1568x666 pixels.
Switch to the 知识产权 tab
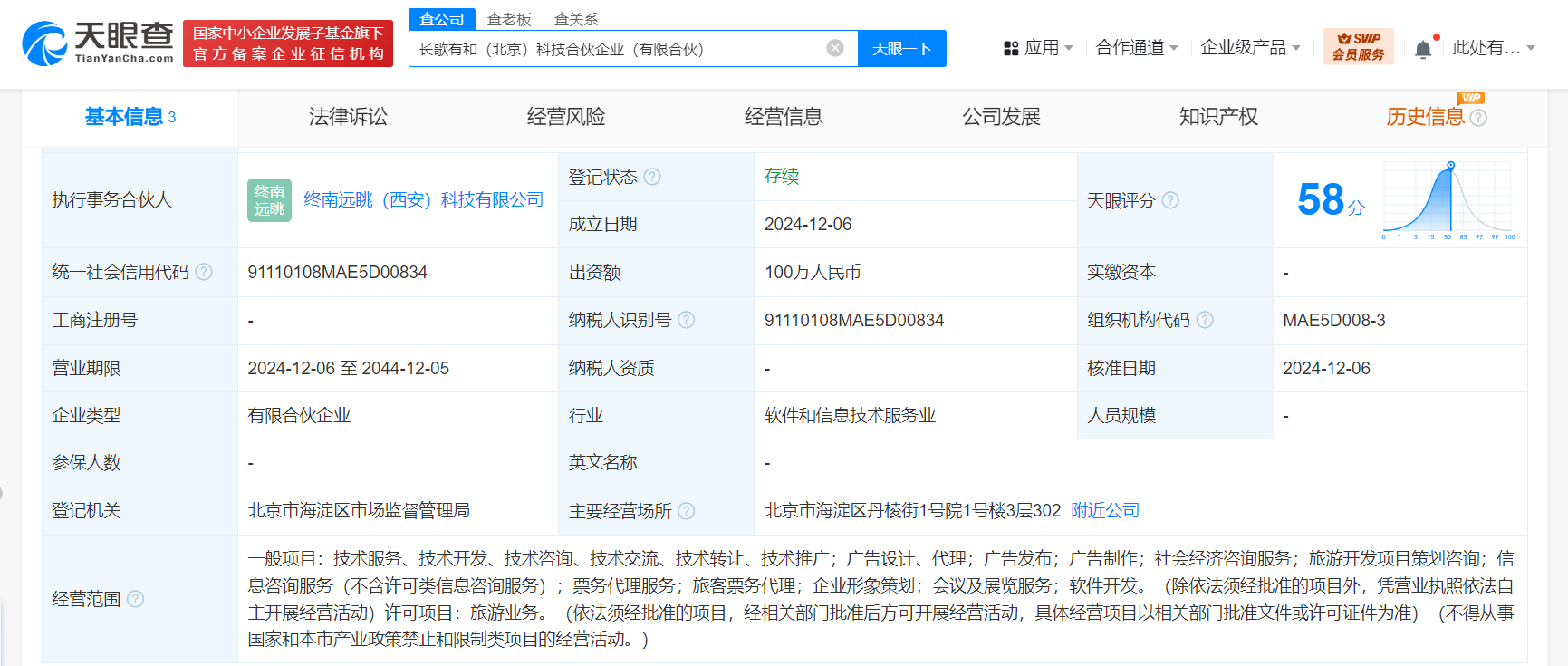click(x=1218, y=117)
